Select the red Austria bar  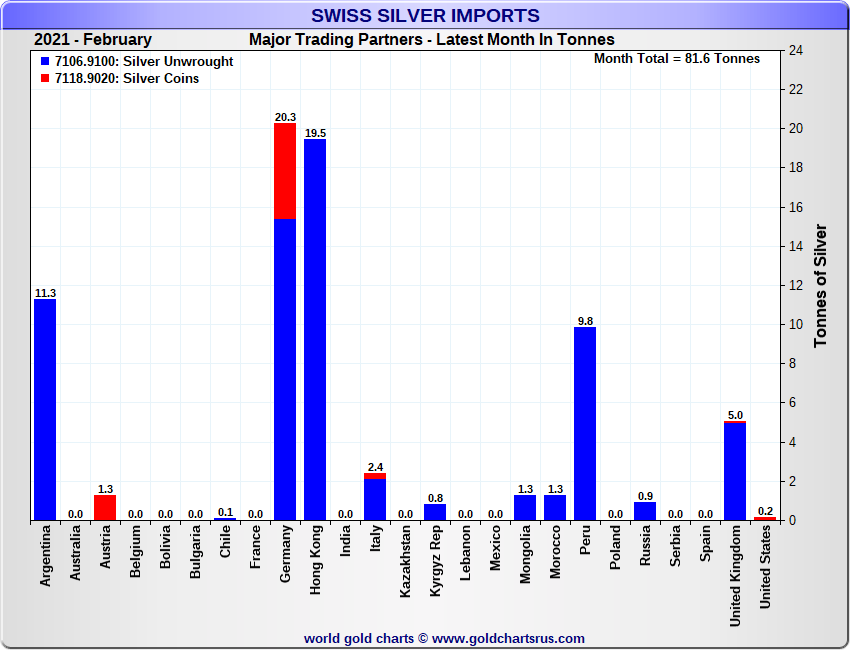[x=105, y=507]
